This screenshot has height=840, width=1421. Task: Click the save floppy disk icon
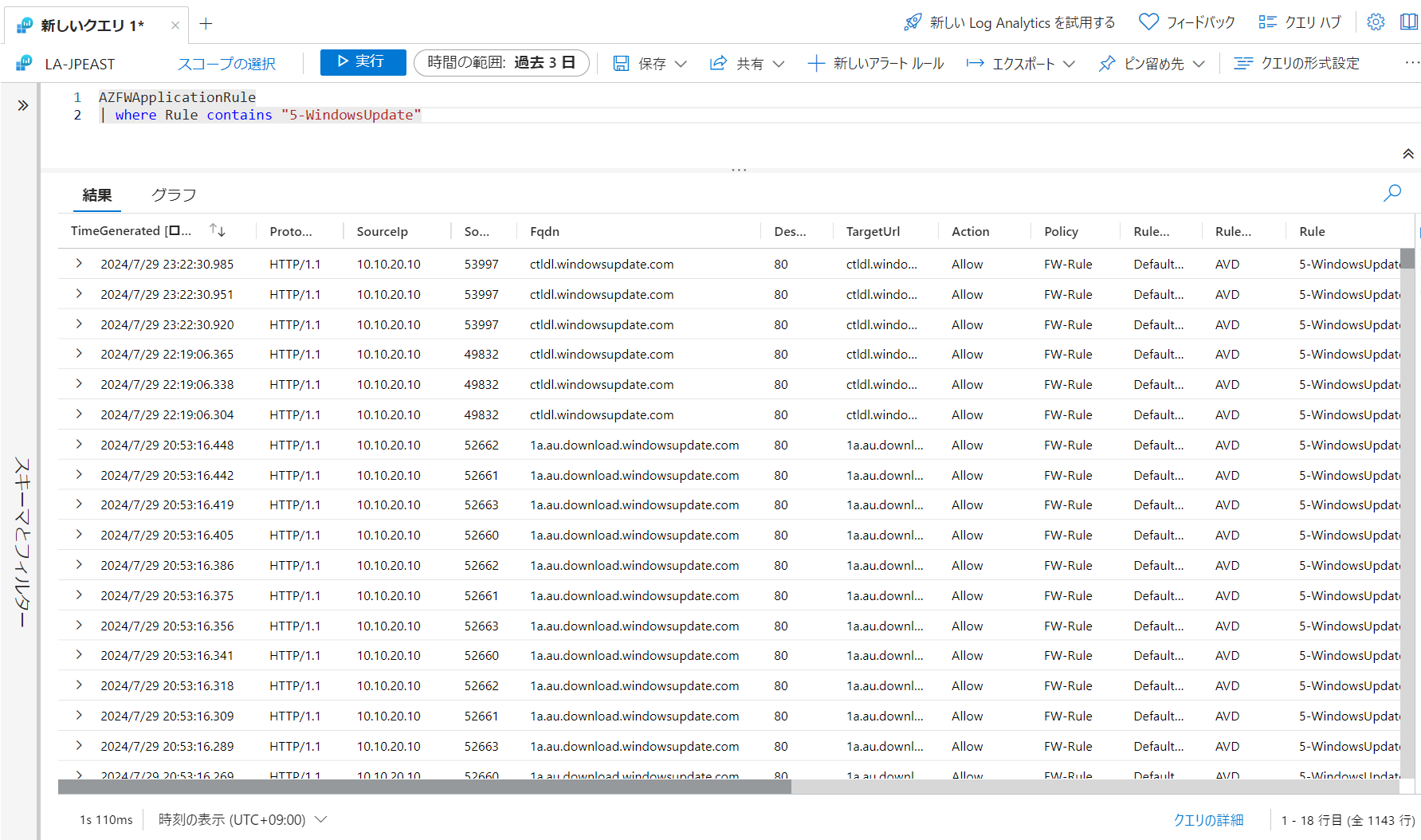621,63
